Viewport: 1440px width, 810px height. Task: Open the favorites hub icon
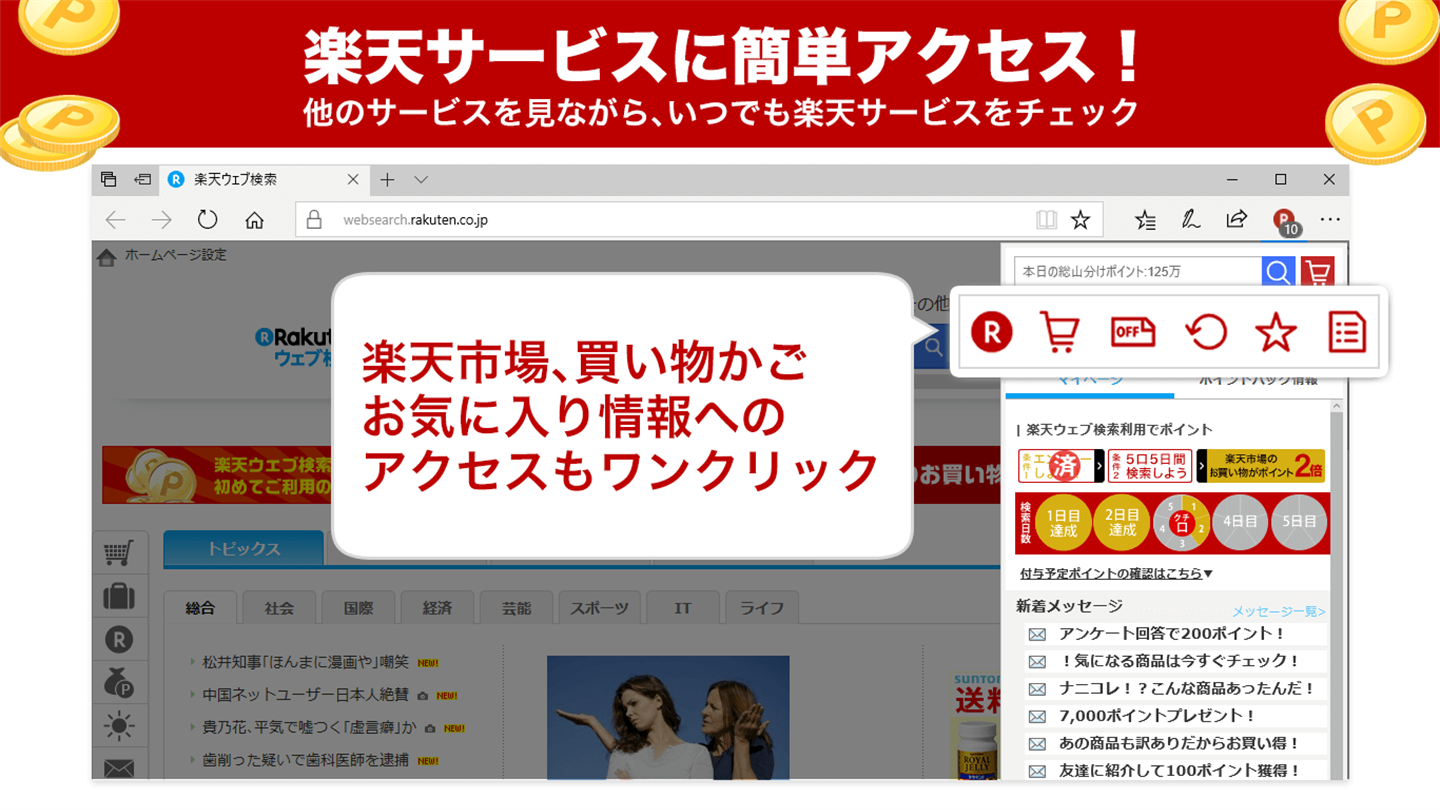tap(1146, 220)
